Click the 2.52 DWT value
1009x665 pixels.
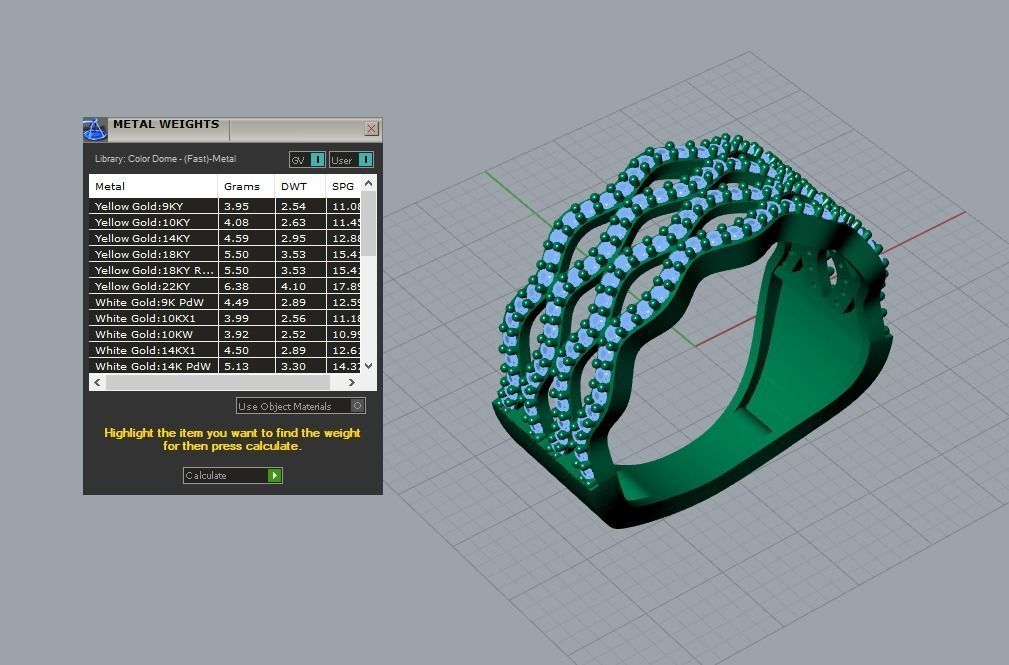tap(293, 334)
